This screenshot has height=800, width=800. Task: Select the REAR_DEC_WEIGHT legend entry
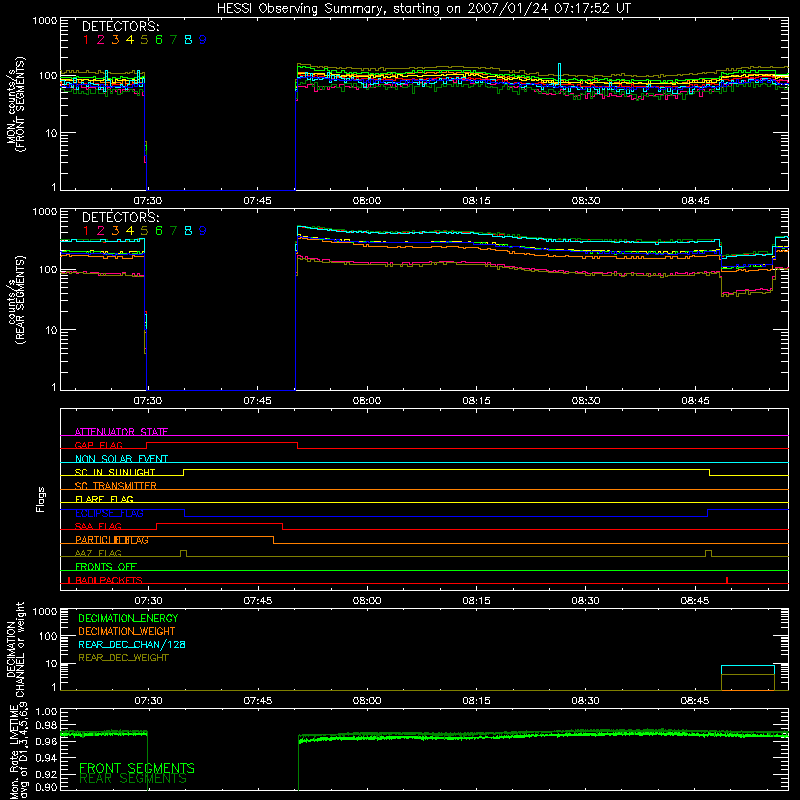(x=123, y=658)
